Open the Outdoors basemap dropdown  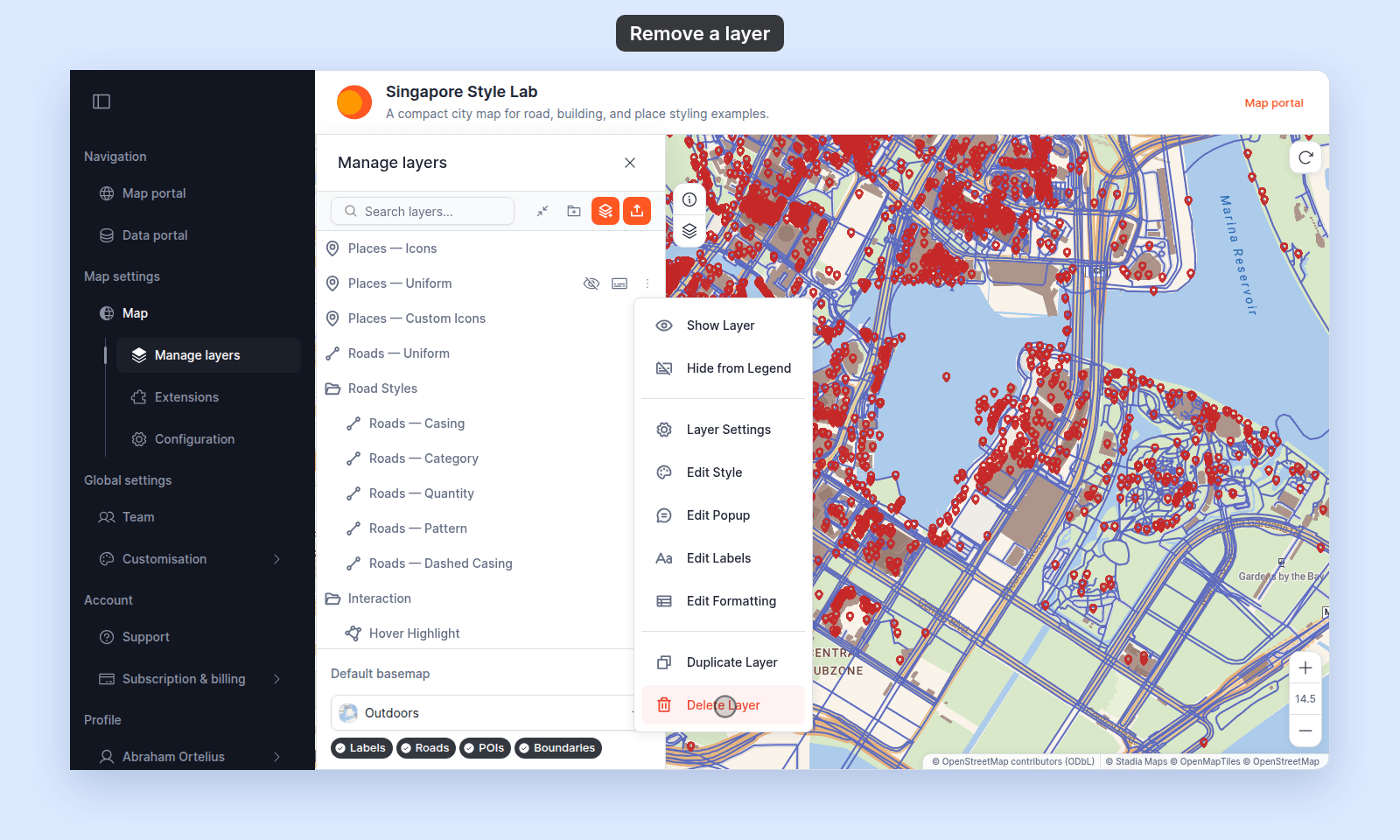[483, 713]
